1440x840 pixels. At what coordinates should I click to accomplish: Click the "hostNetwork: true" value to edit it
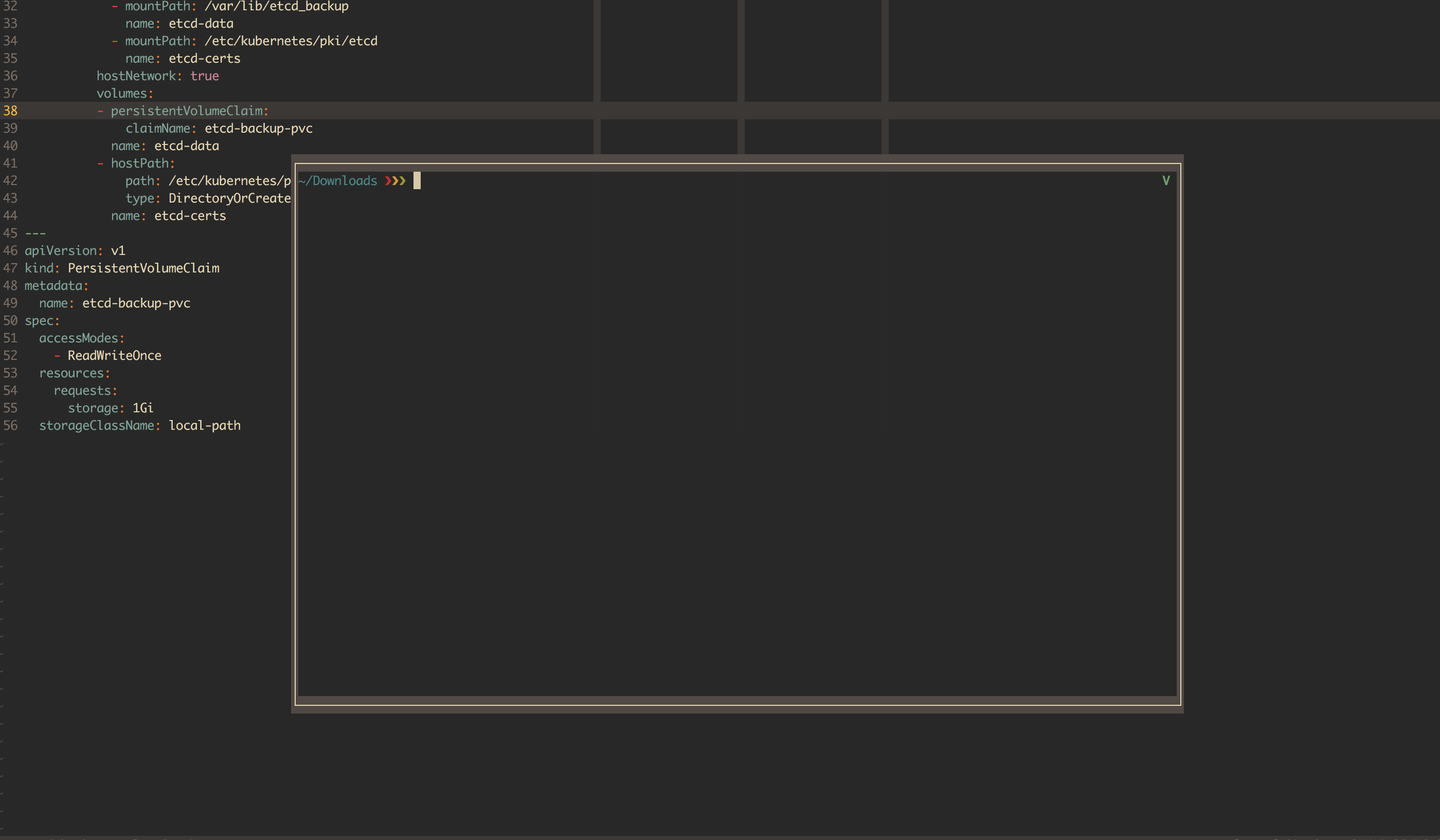pos(205,76)
